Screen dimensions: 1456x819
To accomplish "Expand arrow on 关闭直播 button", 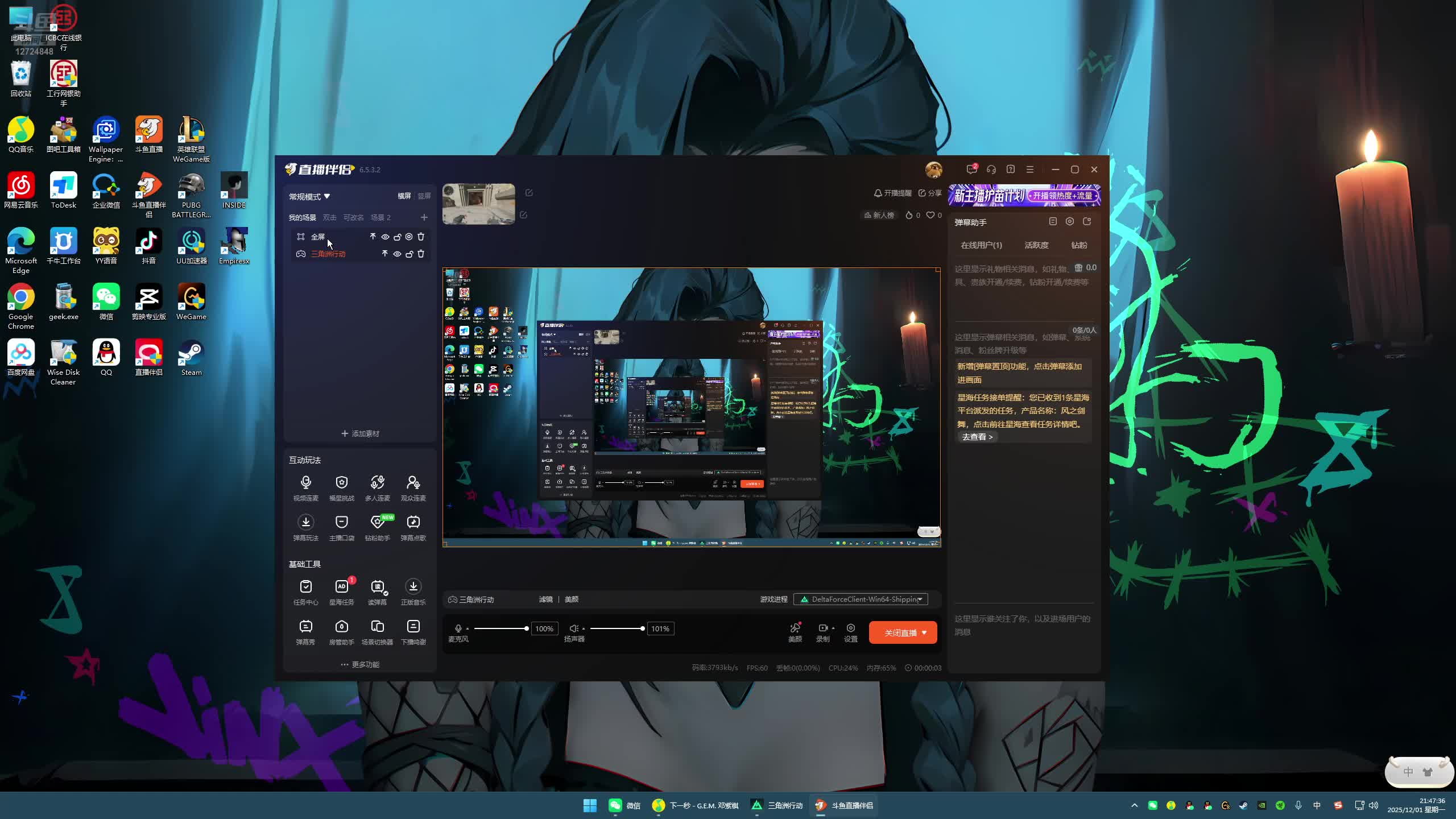I will [924, 632].
